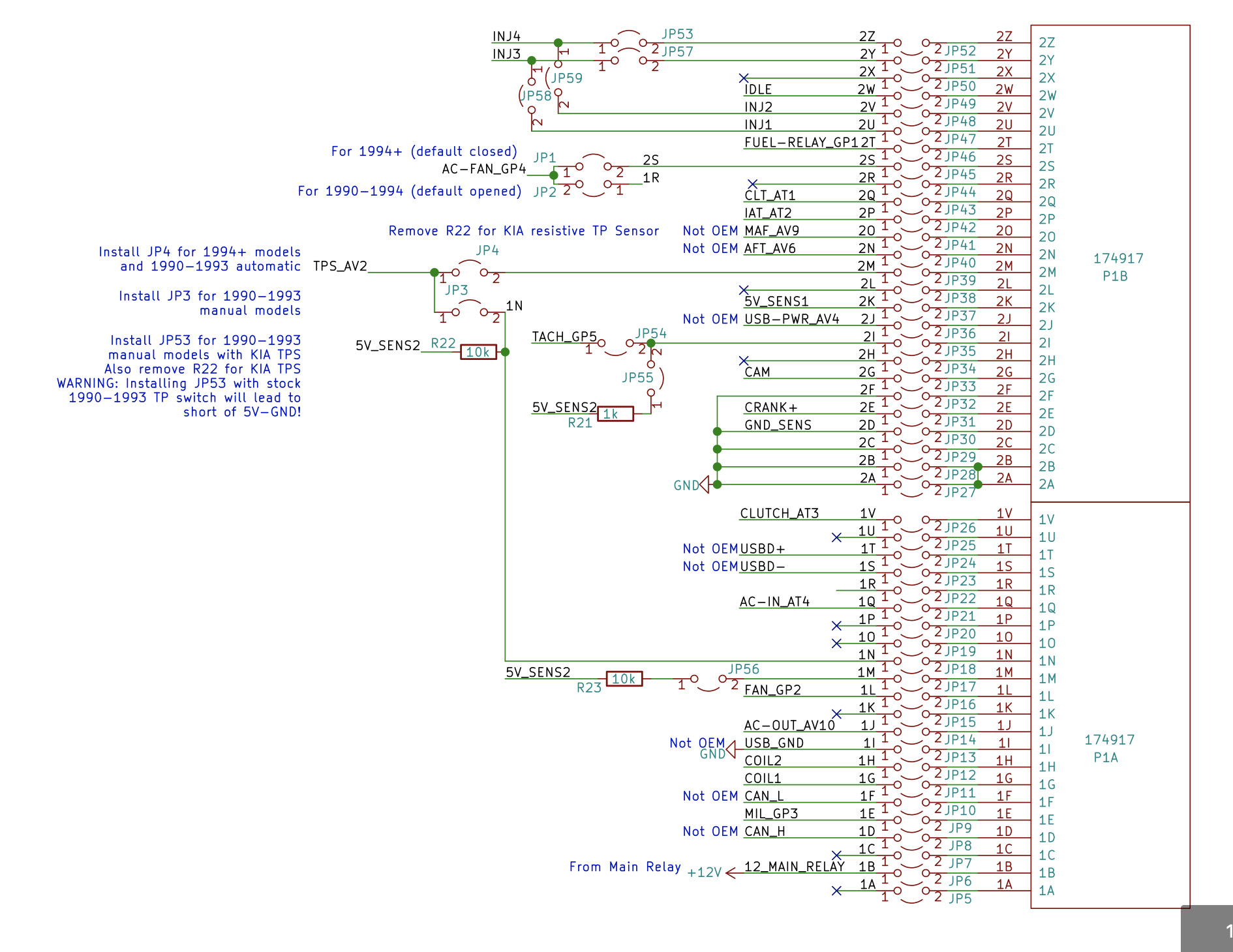1233x952 pixels.
Task: Click the CAN_H net label
Action: 765,831
